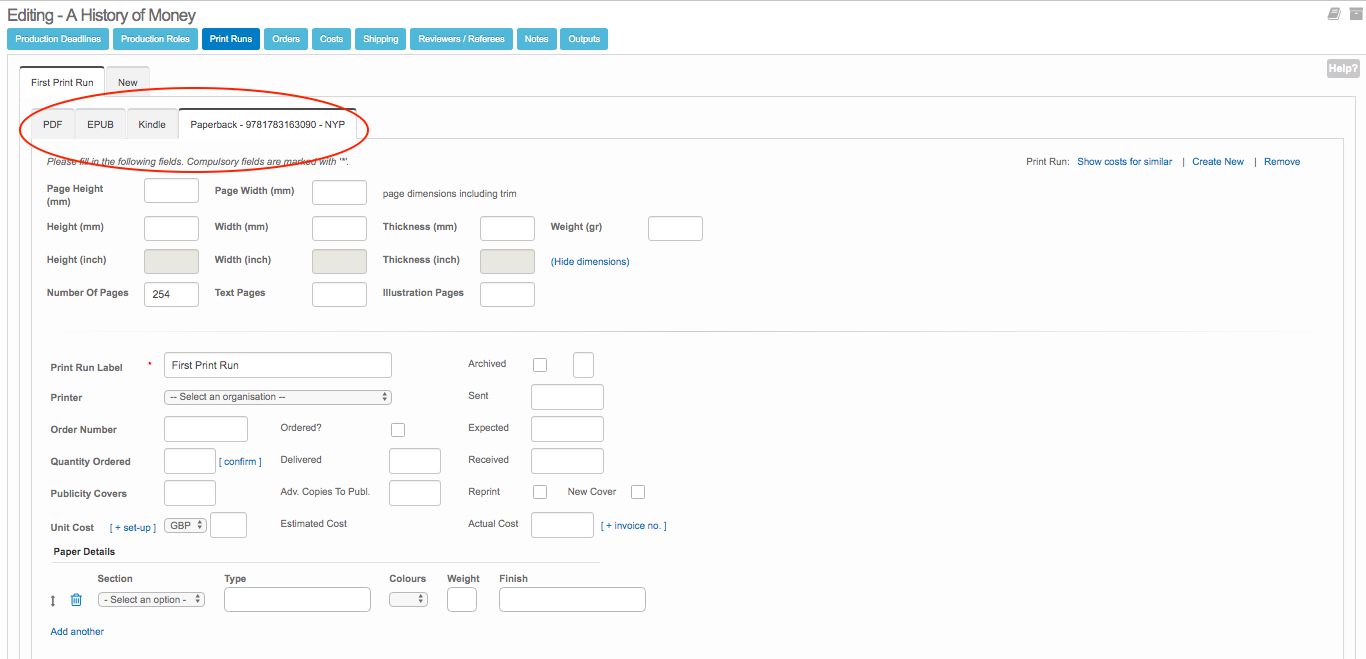Click the Add another link
Screen dimensions: 1366x659
[77, 632]
